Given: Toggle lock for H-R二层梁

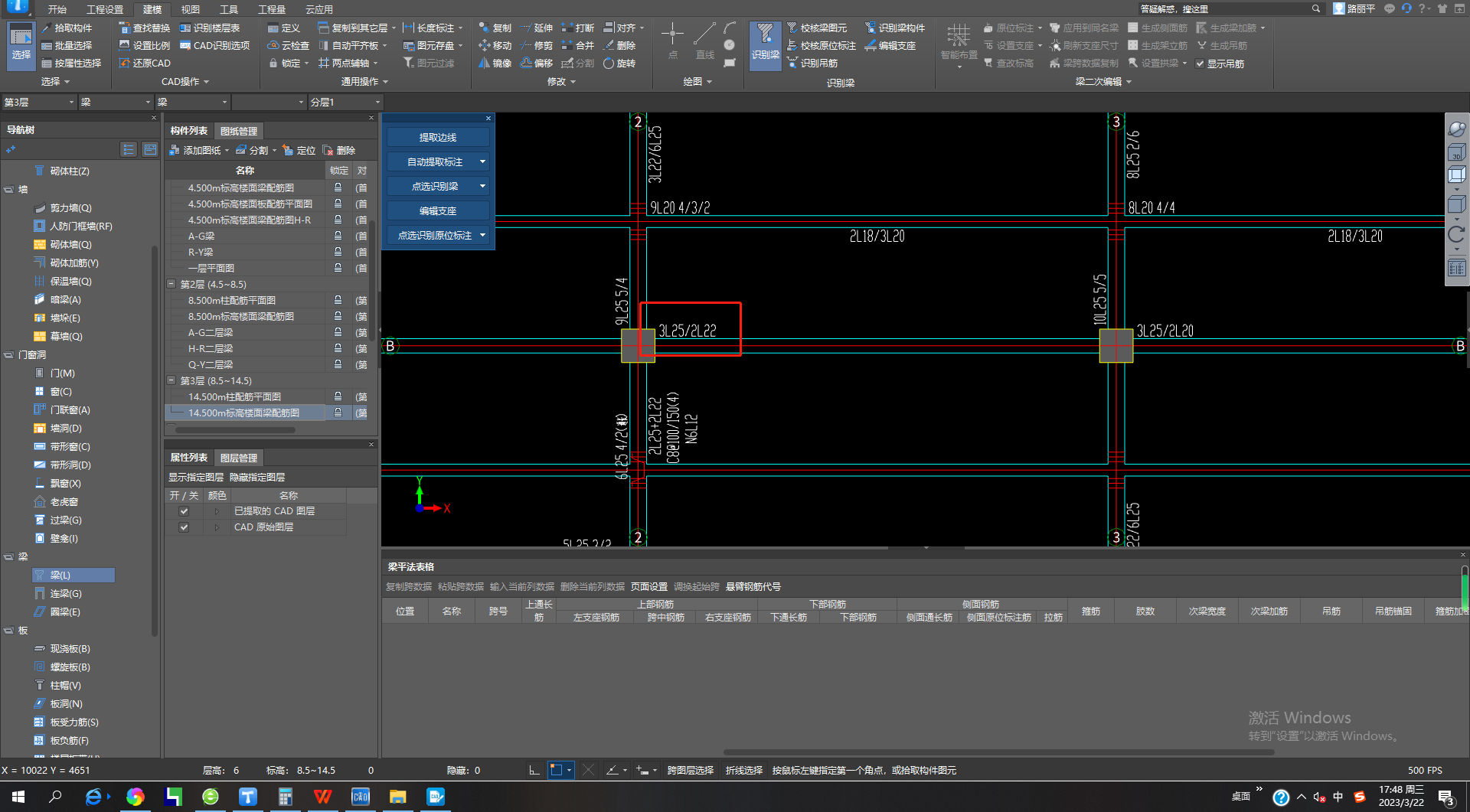Looking at the screenshot, I should click(338, 348).
